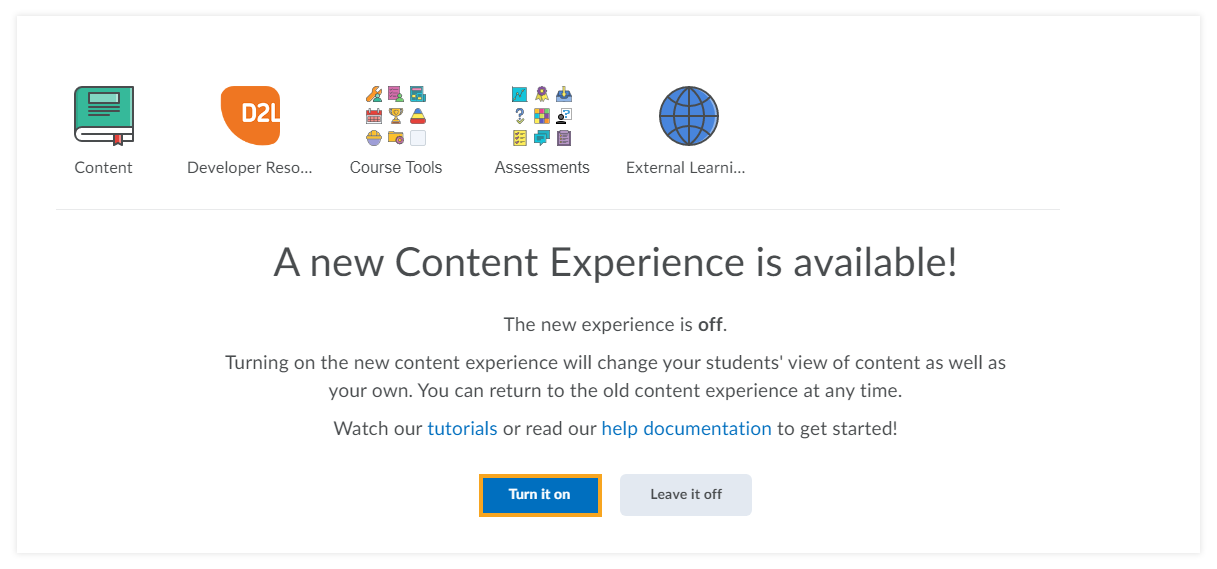Open the green Content book icon
The width and height of the screenshot is (1217, 569).
[x=104, y=116]
